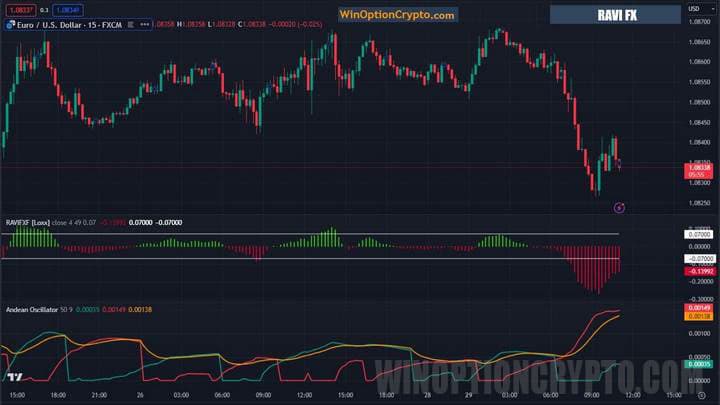
Task: Click the 21:00 label on the time axis
Action: coord(99,395)
